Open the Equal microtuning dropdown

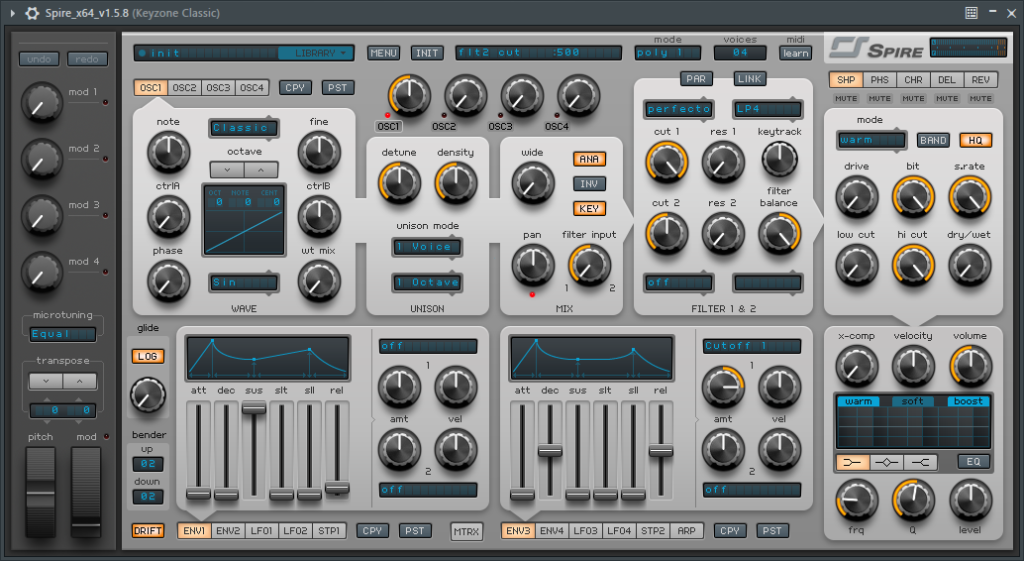(63, 334)
